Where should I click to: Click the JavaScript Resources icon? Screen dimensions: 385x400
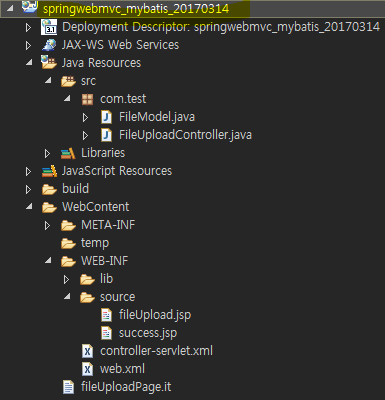[49, 171]
